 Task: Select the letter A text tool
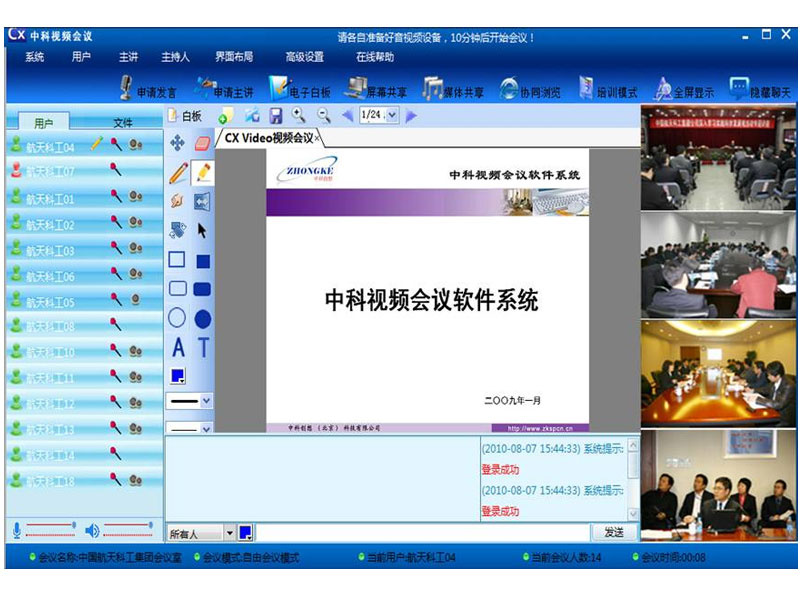[178, 347]
